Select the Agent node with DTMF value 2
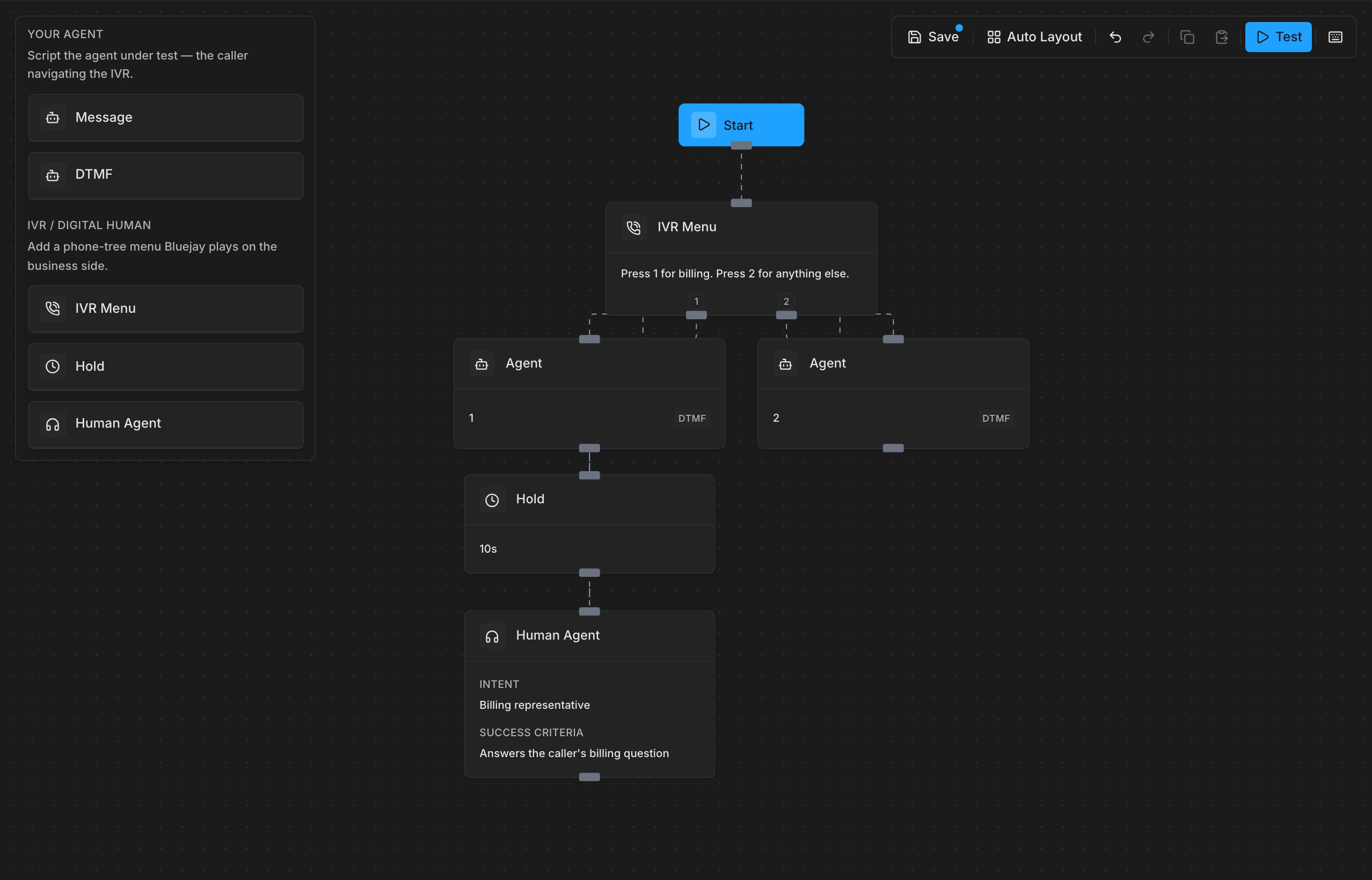This screenshot has height=880, width=1372. (893, 393)
